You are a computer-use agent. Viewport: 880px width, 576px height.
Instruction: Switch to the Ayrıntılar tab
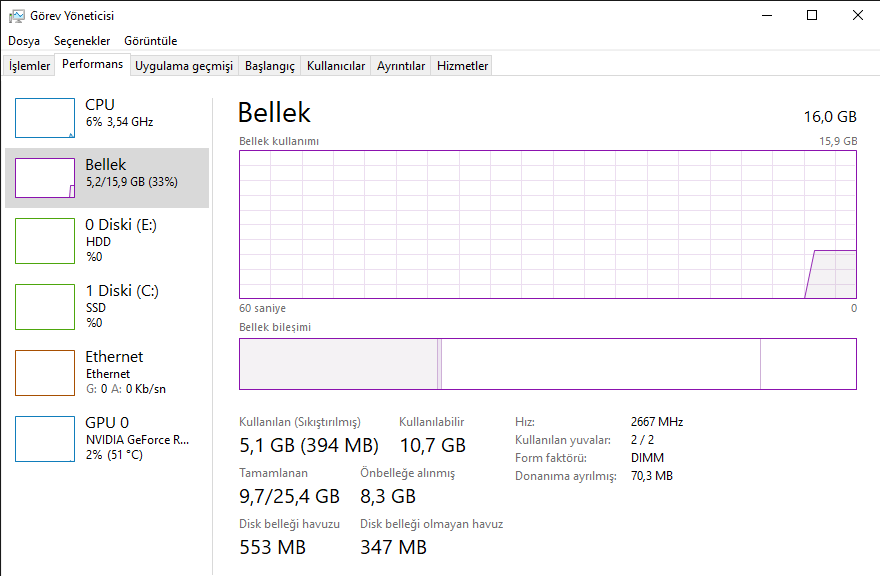401,66
